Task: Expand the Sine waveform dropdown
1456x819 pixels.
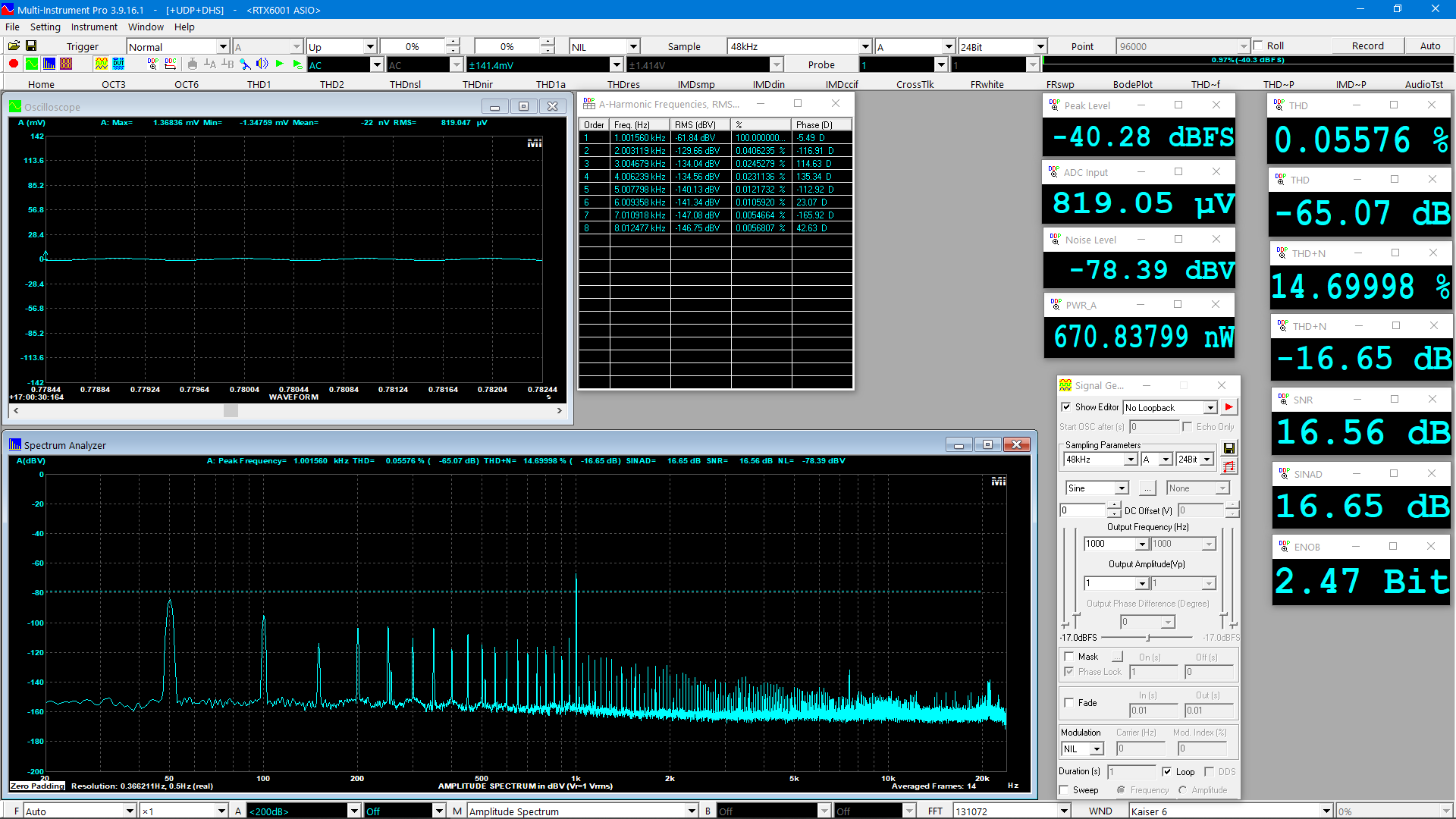Action: click(1122, 488)
